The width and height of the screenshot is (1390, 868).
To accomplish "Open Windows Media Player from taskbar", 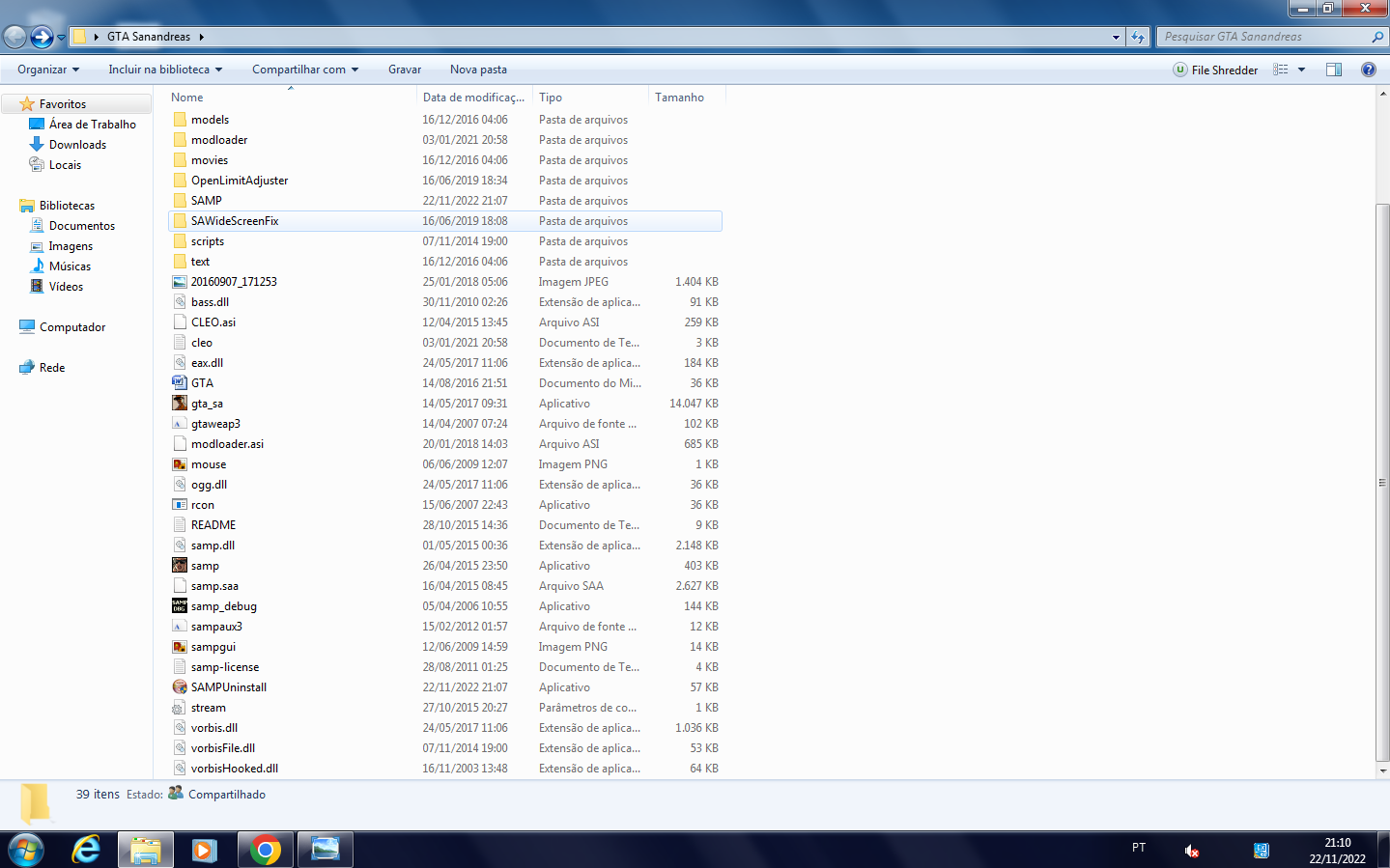I will pos(205,850).
